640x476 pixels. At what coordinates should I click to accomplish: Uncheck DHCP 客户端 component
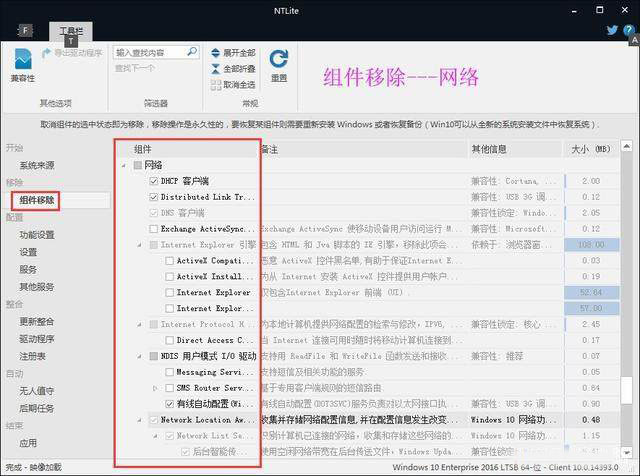point(154,181)
